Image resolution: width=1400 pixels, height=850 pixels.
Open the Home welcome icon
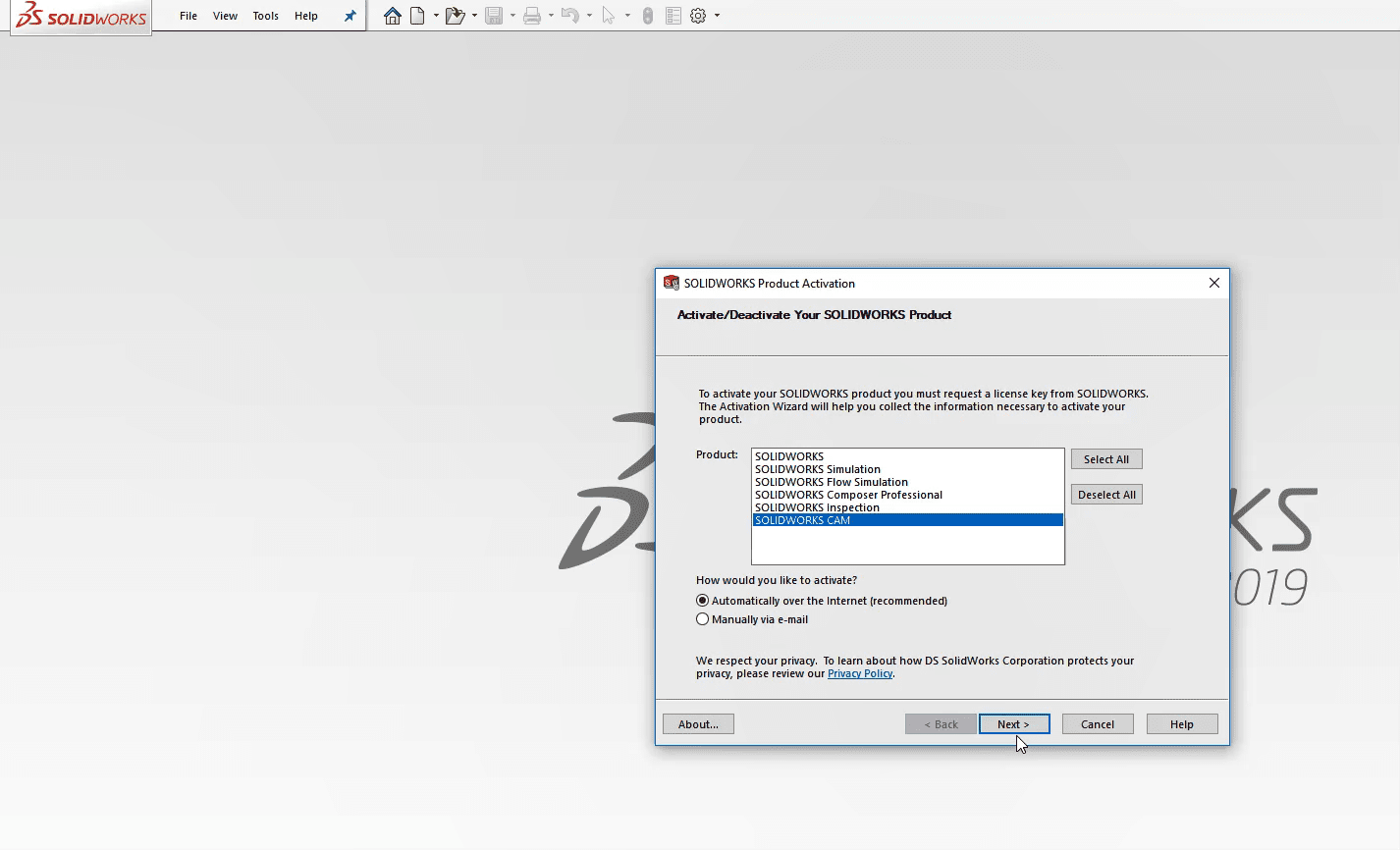[393, 16]
